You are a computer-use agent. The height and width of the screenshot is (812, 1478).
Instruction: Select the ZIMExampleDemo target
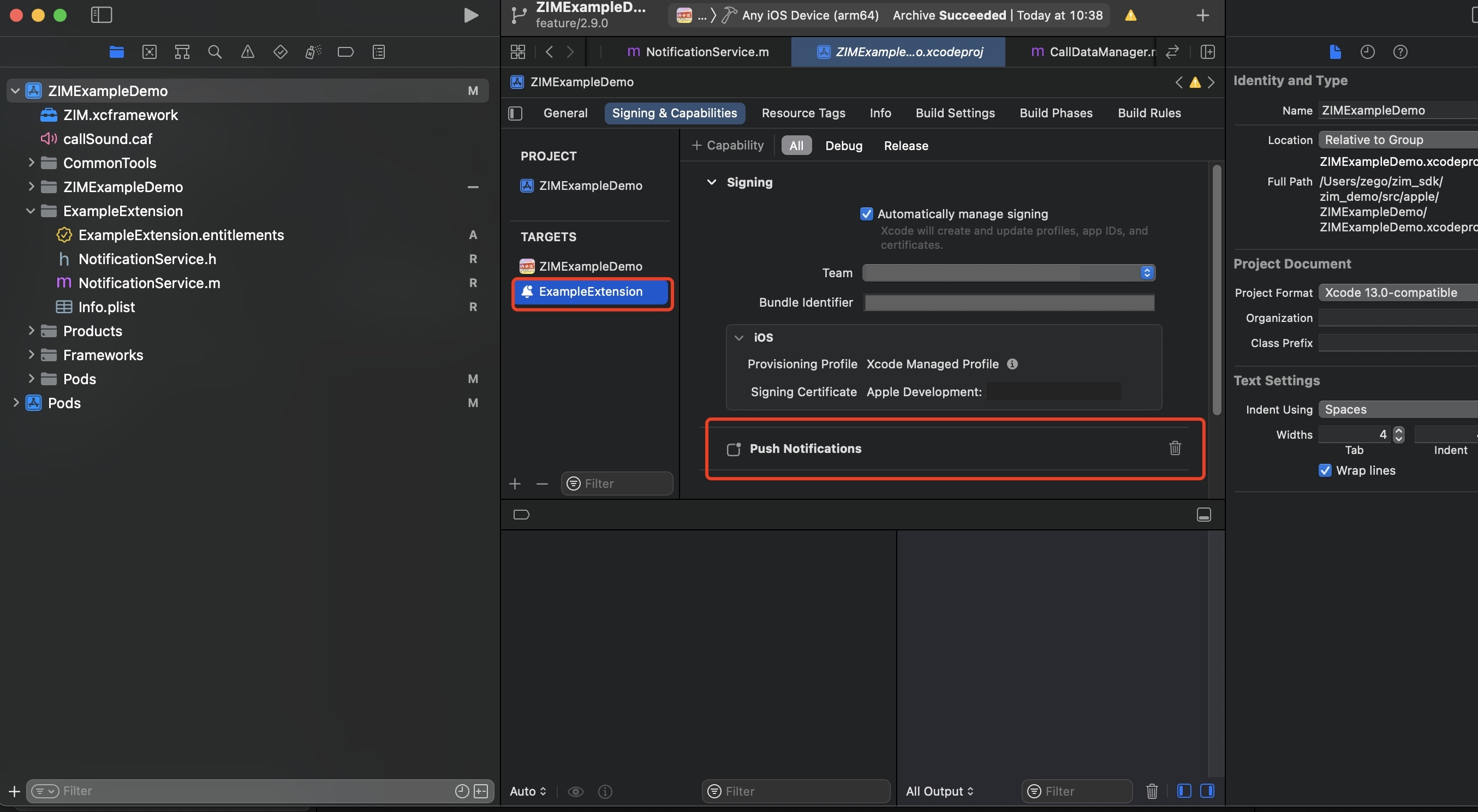(x=590, y=266)
